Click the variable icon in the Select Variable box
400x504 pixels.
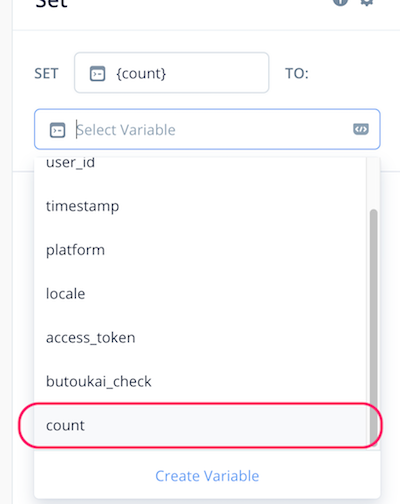(57, 130)
